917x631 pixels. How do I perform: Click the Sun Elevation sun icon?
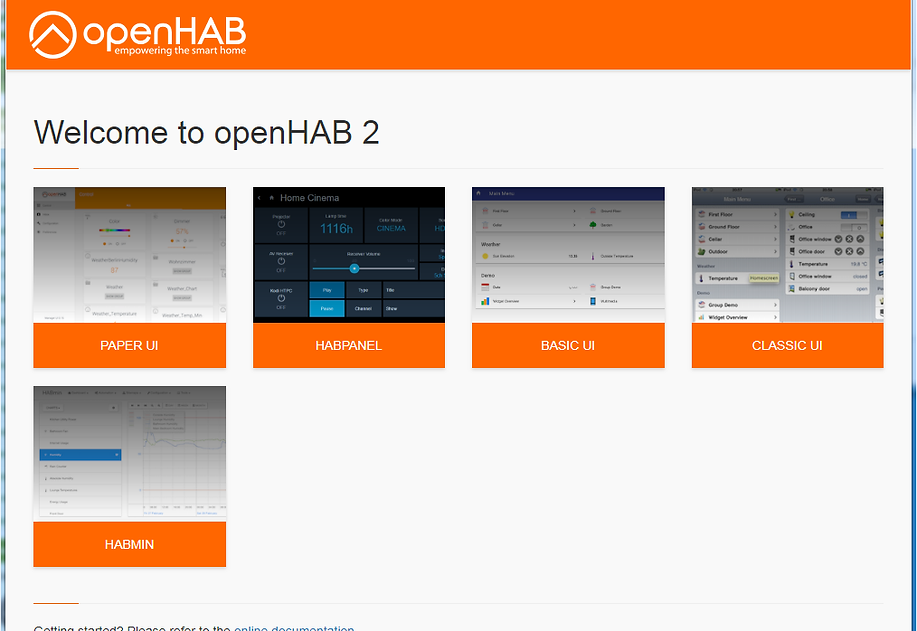[x=485, y=256]
